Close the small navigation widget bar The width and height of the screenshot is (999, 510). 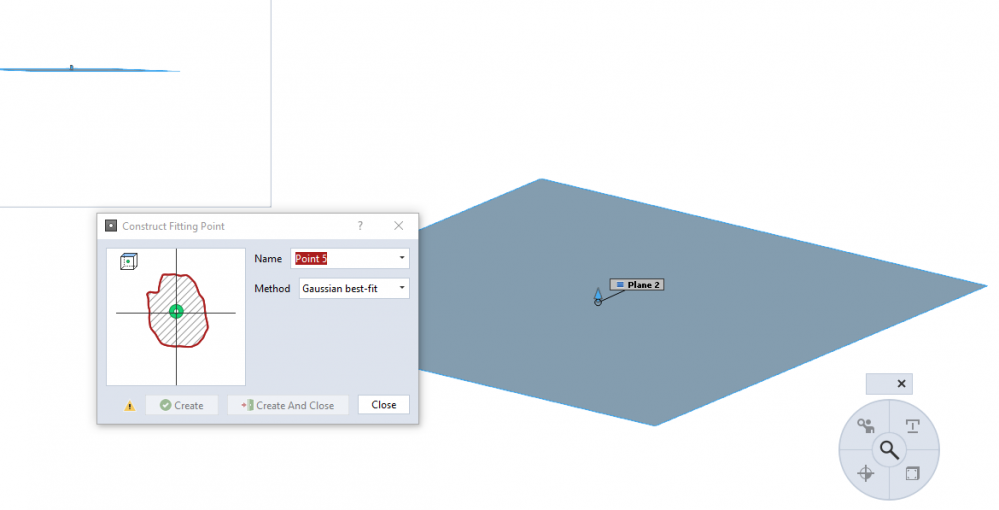coord(901,384)
